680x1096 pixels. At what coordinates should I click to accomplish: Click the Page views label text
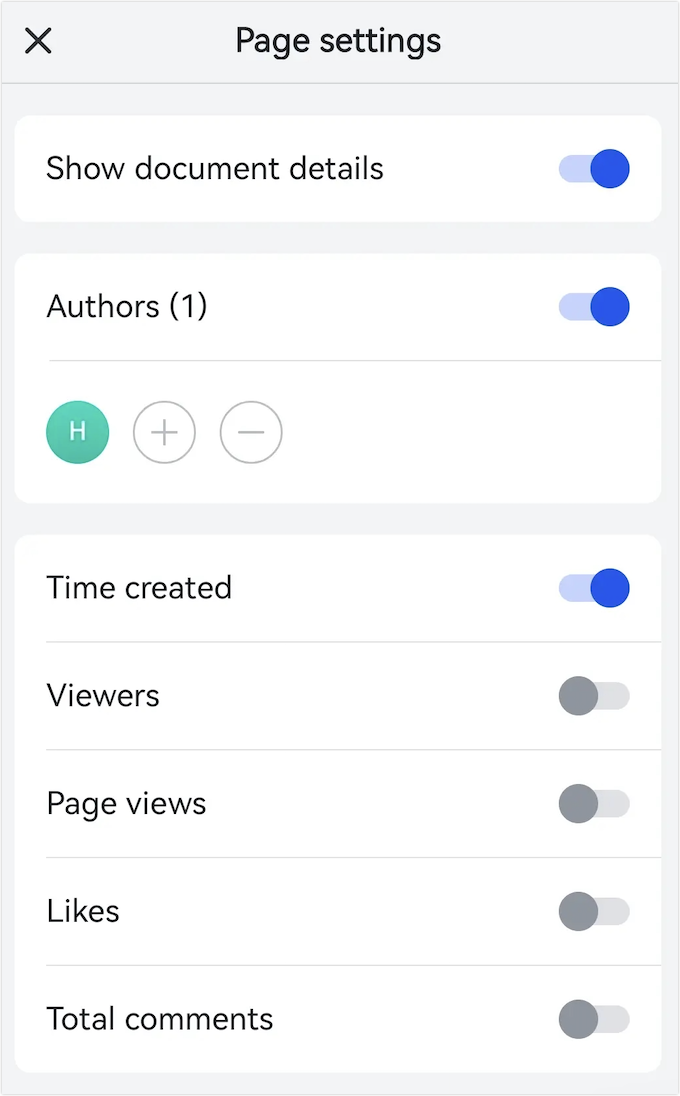pos(126,804)
